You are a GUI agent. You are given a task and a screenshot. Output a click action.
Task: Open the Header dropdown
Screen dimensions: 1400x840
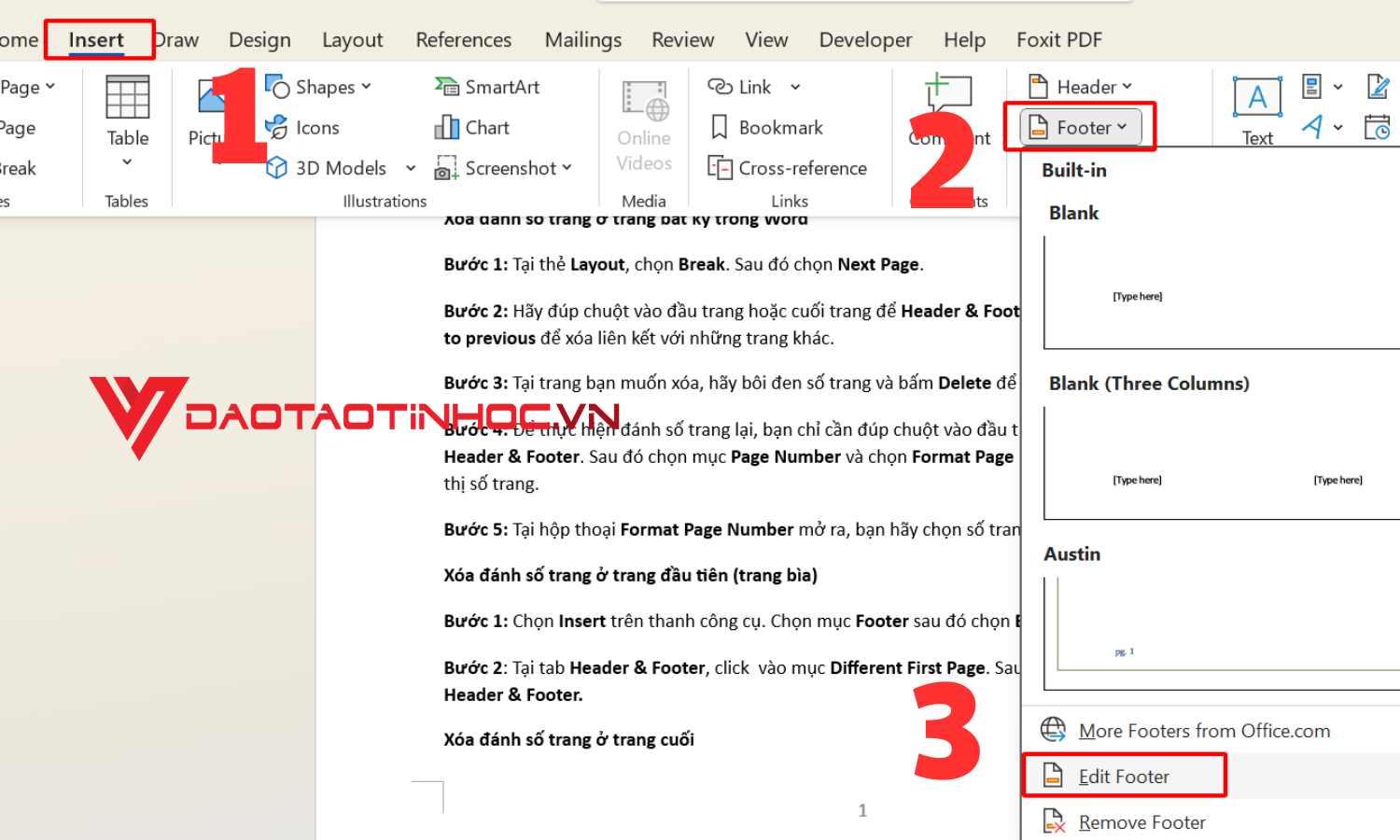click(1080, 87)
